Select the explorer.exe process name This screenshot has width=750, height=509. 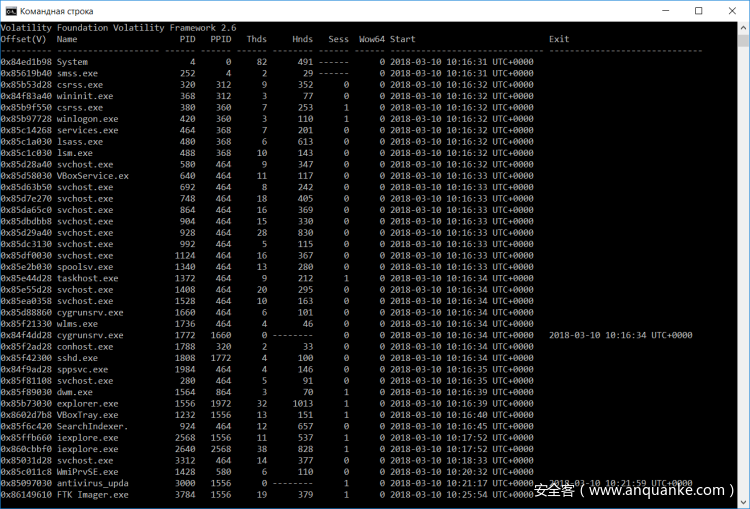point(87,403)
